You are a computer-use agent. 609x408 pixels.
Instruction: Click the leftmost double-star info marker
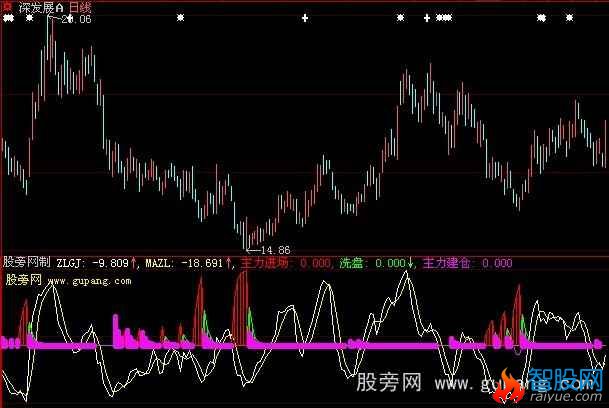point(9,18)
